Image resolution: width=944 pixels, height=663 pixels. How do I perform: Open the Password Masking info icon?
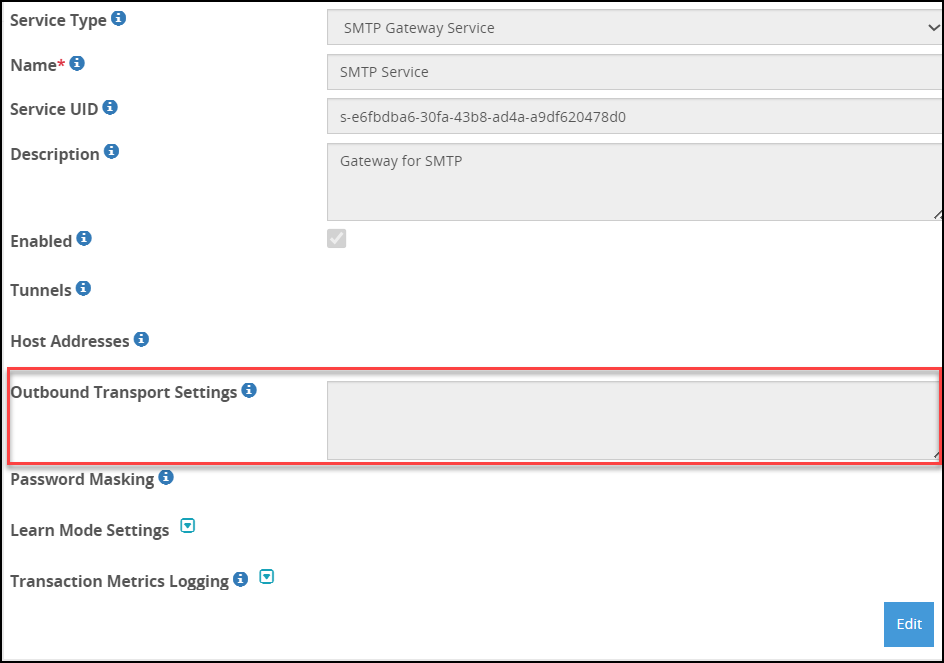166,478
